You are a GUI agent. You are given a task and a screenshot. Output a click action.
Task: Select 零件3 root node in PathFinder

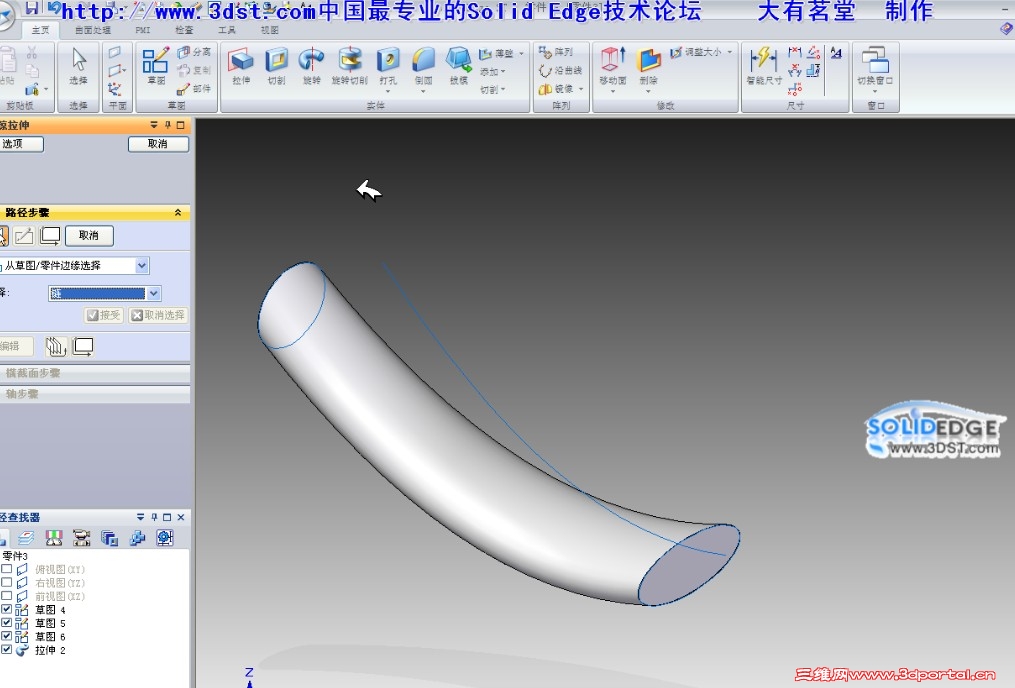pyautogui.click(x=15, y=556)
